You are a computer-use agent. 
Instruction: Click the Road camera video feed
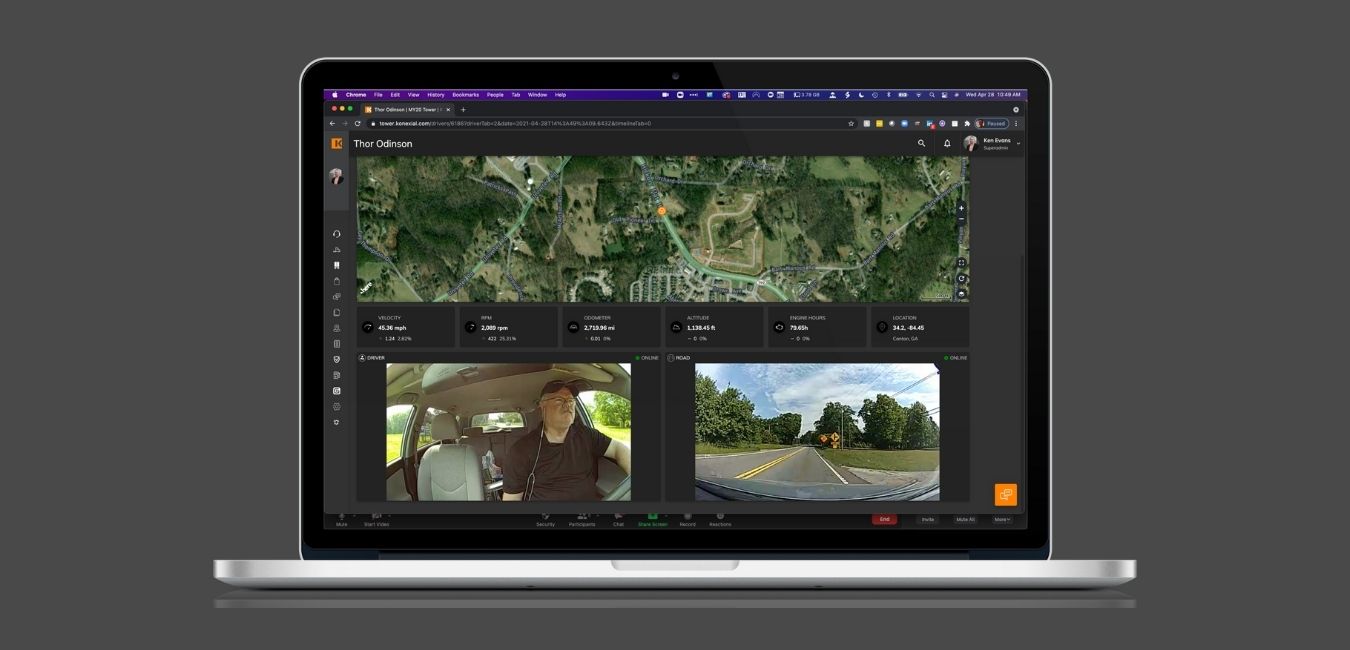point(817,432)
